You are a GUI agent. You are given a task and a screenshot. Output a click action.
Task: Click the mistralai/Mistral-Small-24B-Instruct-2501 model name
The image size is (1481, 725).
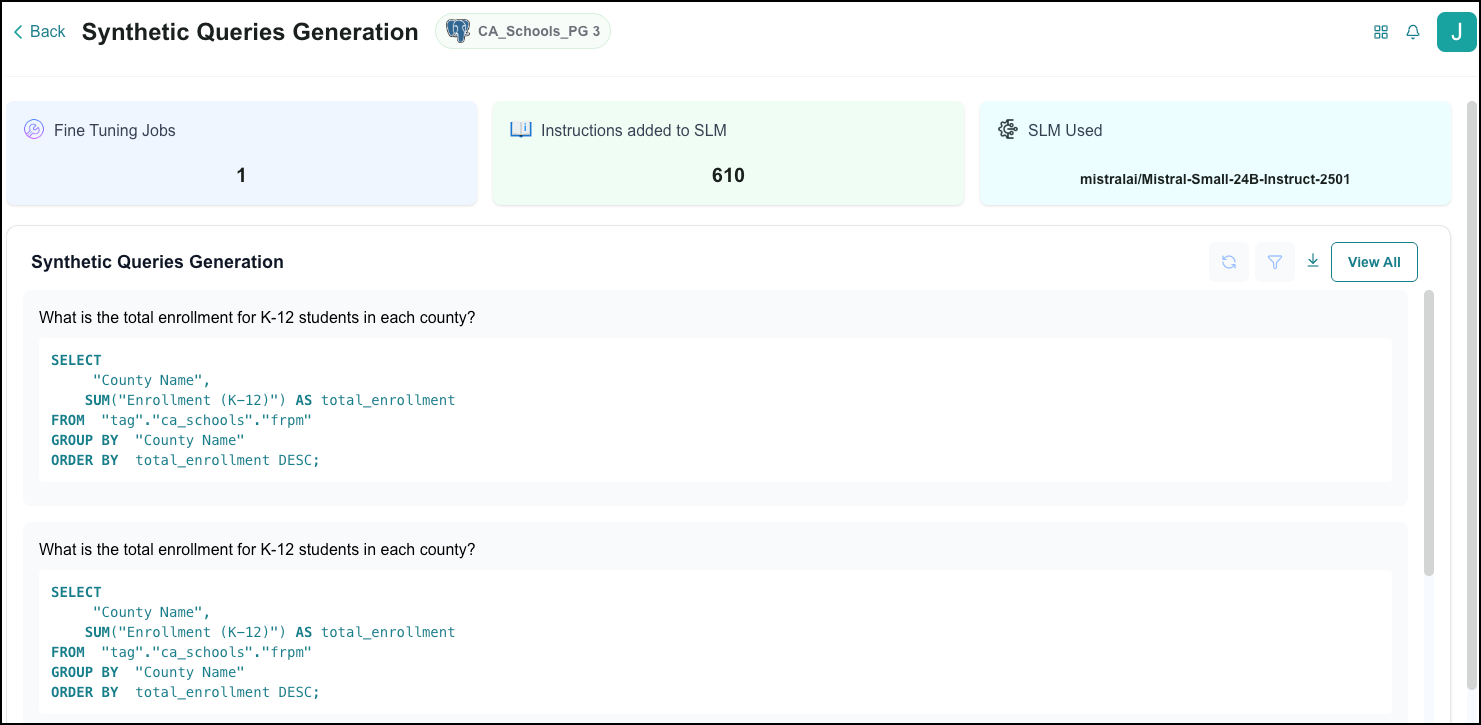click(x=1215, y=180)
